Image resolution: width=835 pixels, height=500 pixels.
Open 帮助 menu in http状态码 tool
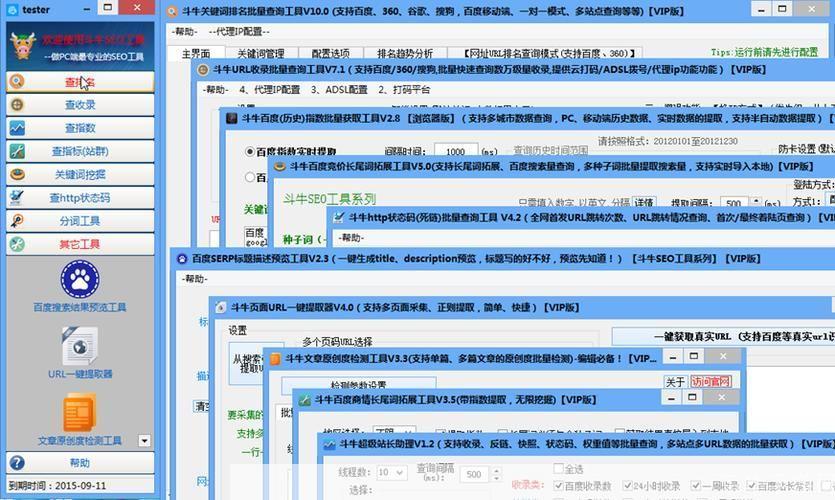(x=350, y=237)
